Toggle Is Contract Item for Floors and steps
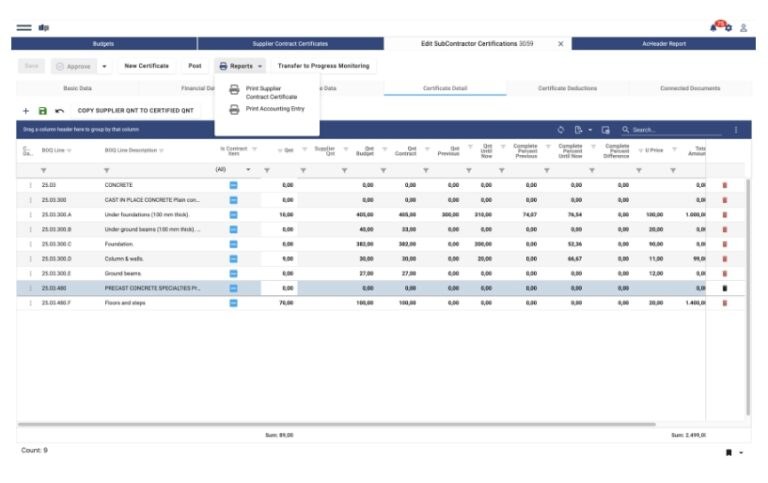 click(234, 303)
